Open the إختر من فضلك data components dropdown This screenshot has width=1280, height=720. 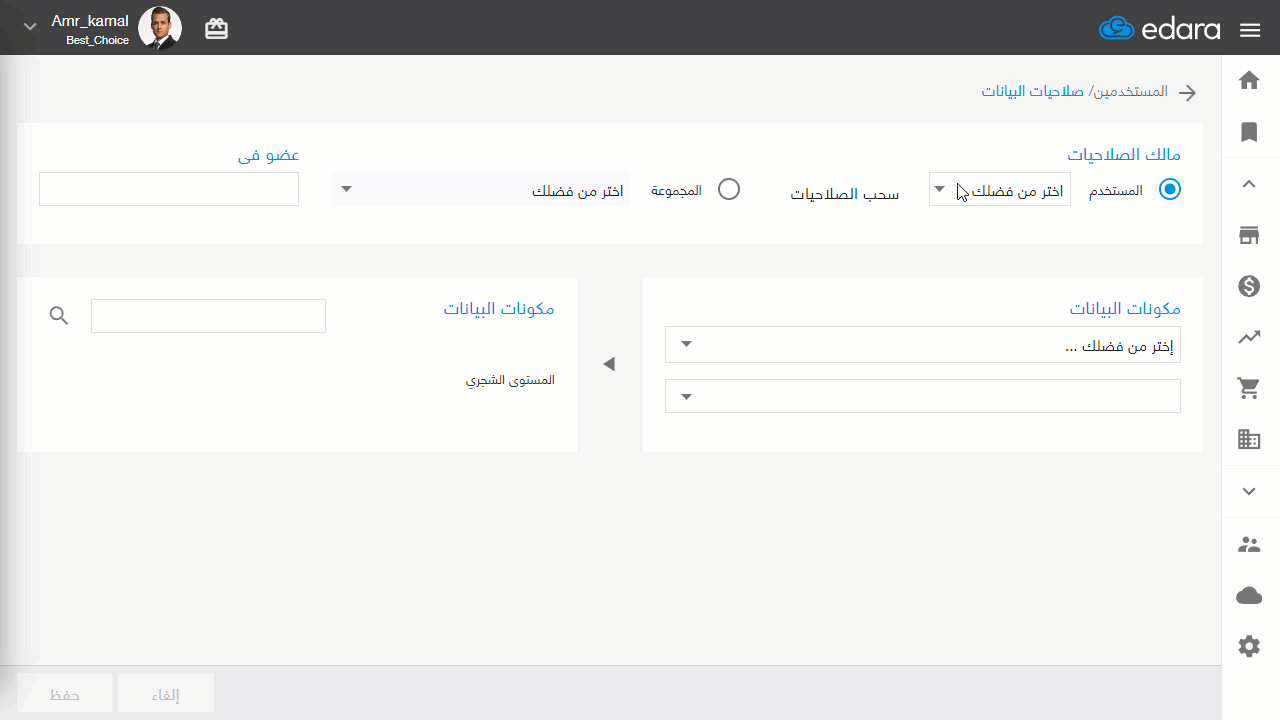[x=923, y=345]
